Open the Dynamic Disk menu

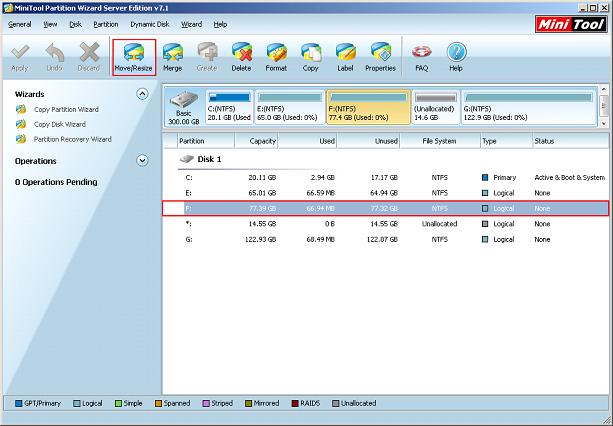pos(150,24)
